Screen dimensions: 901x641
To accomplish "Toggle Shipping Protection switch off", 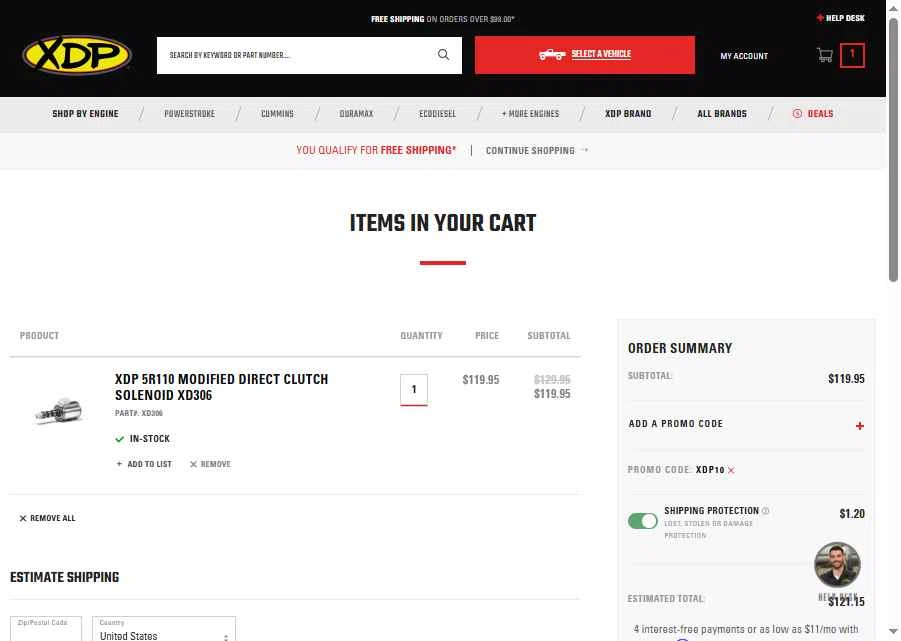I will 642,521.
